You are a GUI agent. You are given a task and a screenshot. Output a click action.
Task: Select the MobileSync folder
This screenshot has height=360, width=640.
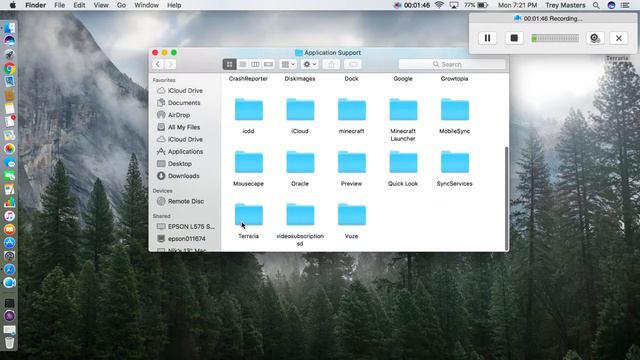(x=454, y=110)
